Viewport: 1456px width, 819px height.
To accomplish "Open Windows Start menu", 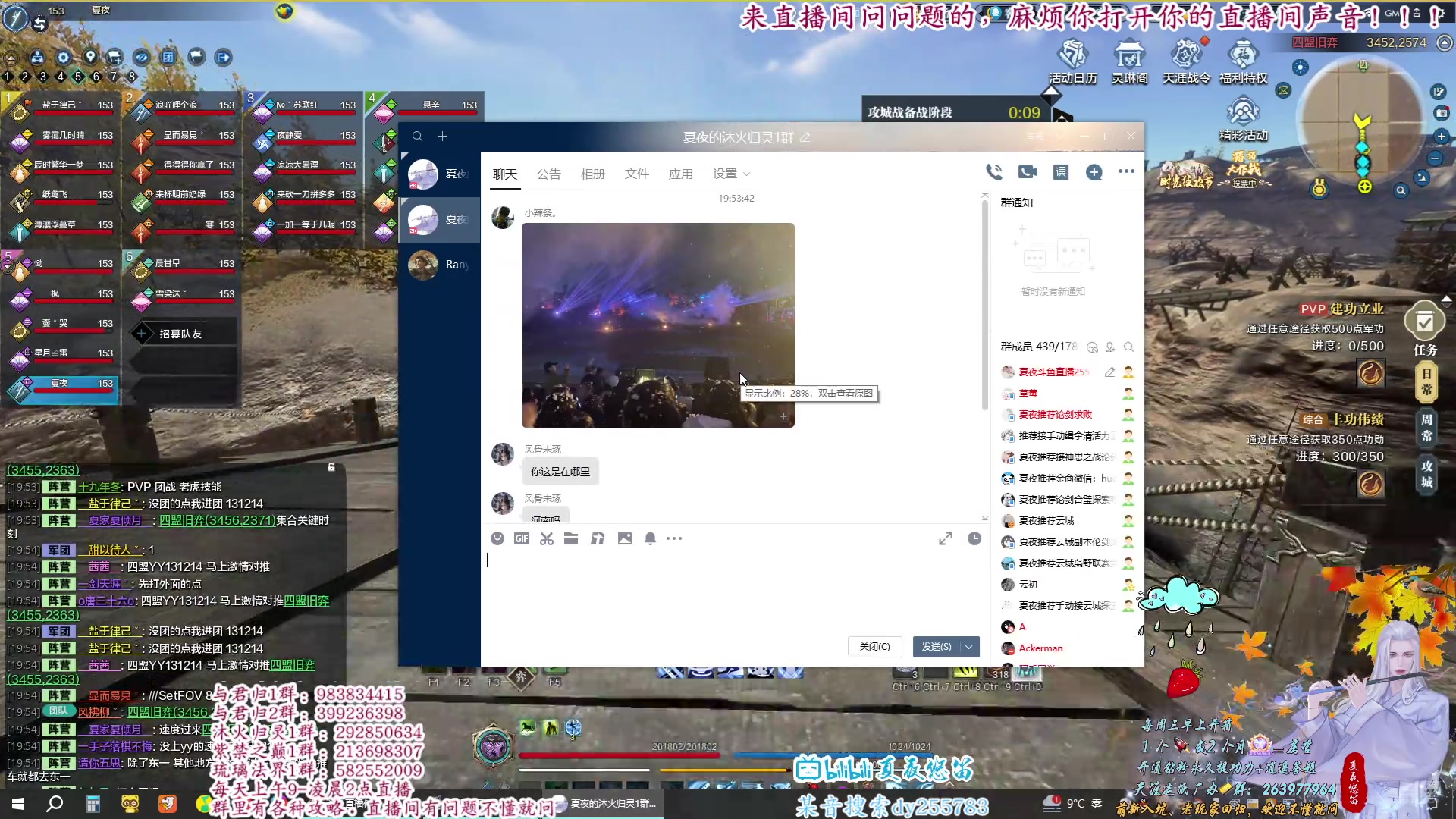I will pyautogui.click(x=18, y=803).
